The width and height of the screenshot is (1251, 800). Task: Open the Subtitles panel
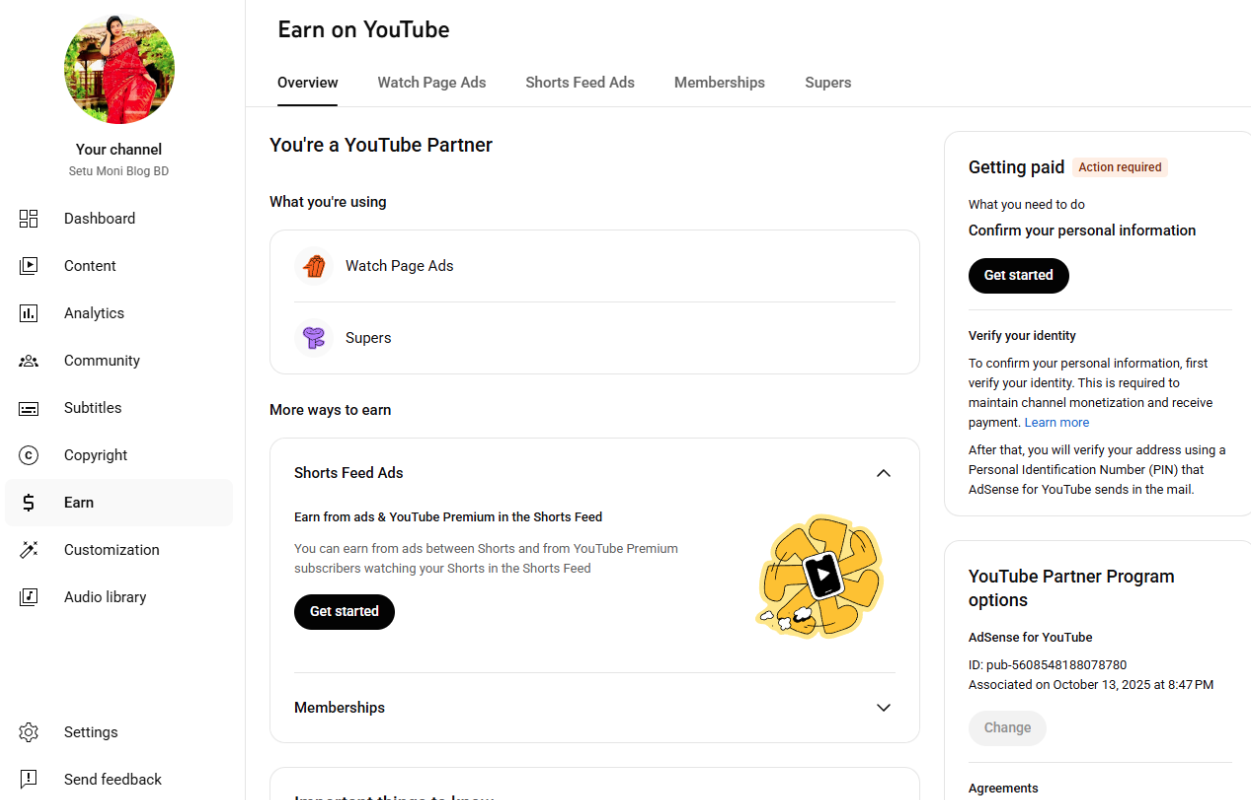[92, 407]
